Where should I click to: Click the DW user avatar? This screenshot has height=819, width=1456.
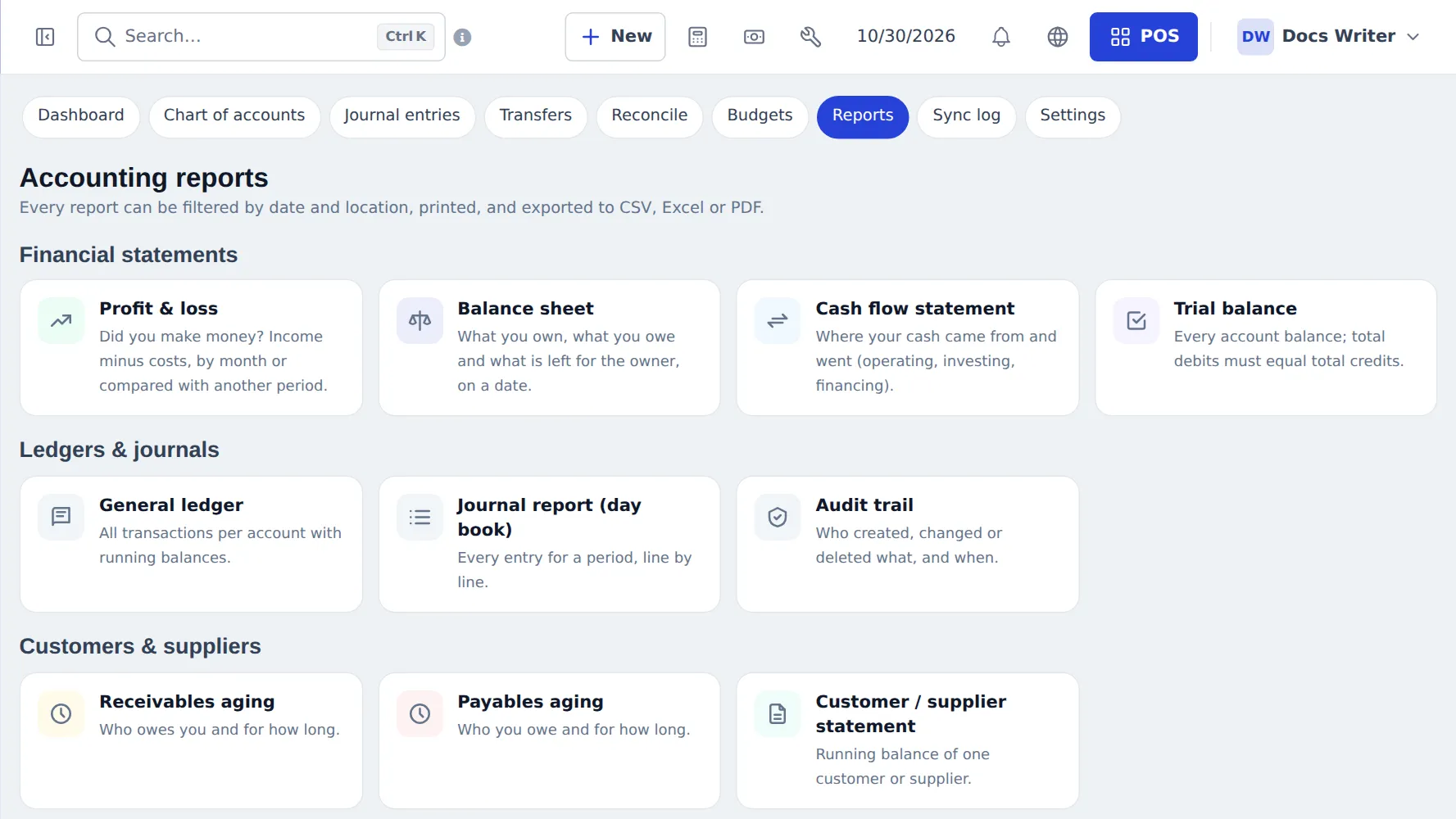tap(1255, 37)
